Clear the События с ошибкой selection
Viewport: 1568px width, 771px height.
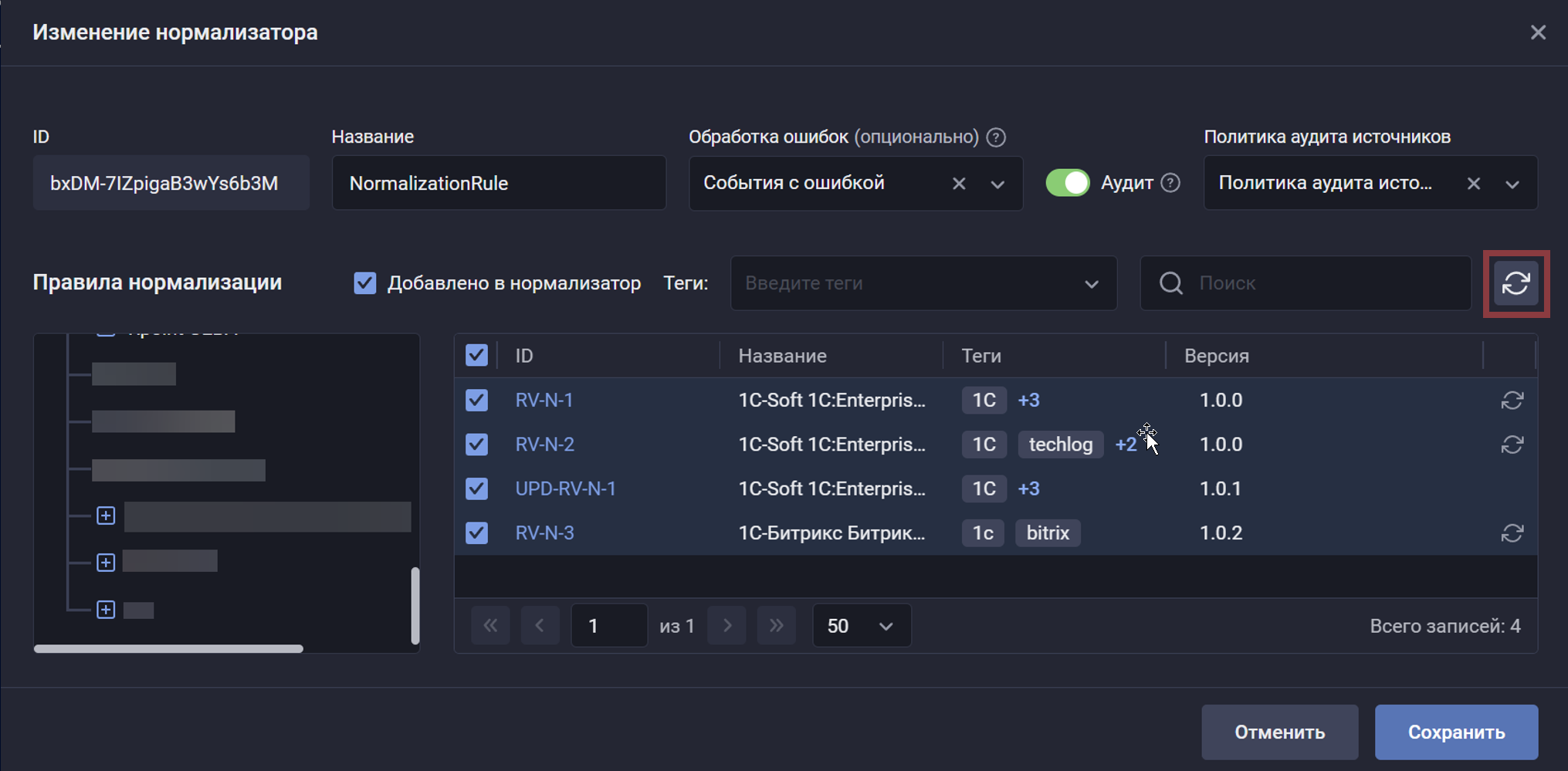(959, 184)
